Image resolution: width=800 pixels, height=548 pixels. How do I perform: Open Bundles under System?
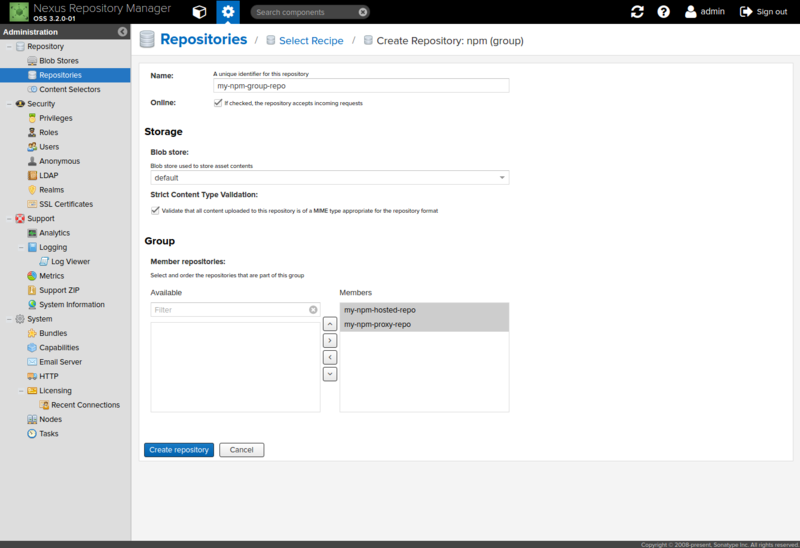pos(53,333)
